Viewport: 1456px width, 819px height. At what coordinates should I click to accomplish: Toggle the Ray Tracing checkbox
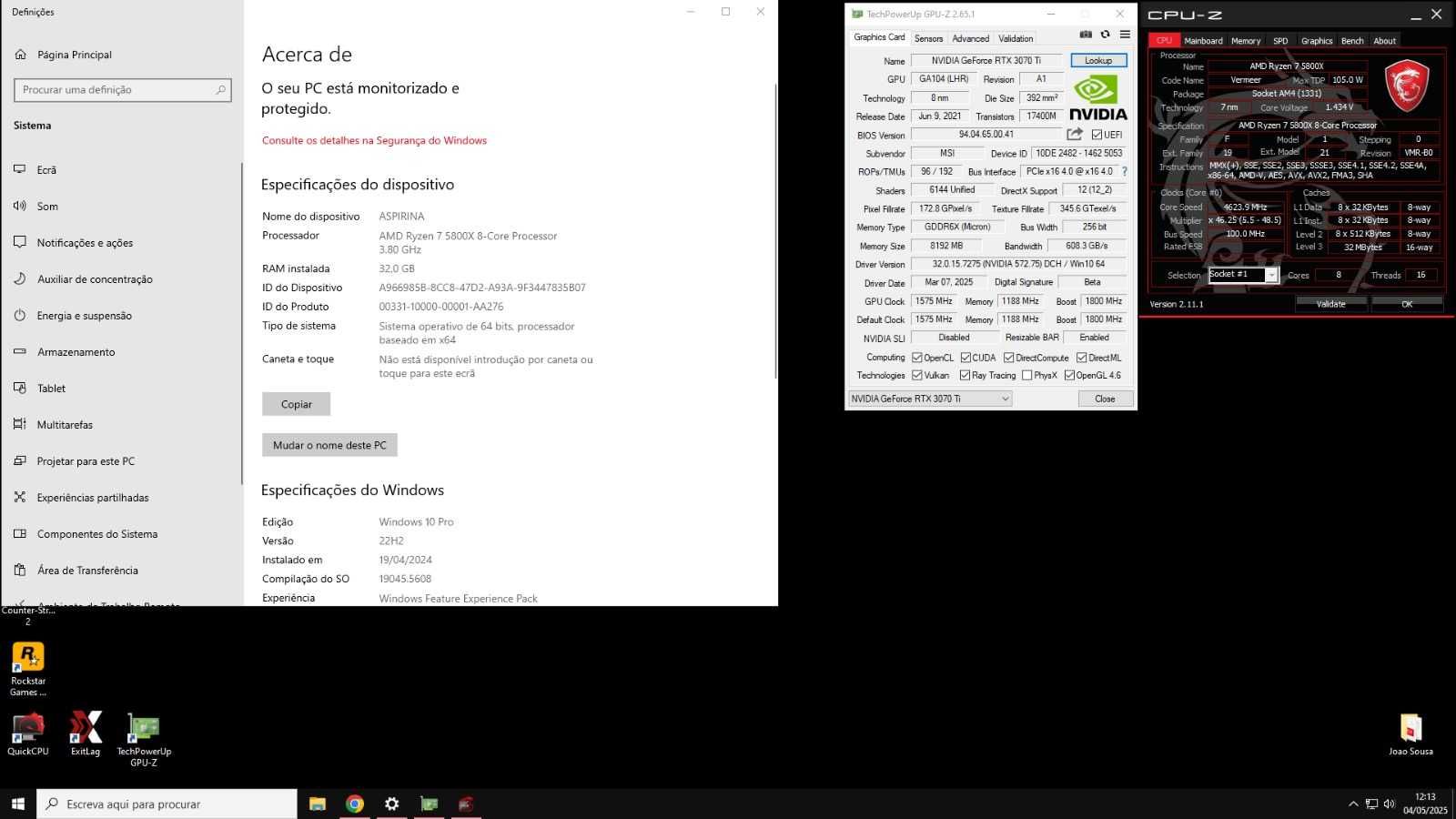pyautogui.click(x=965, y=375)
